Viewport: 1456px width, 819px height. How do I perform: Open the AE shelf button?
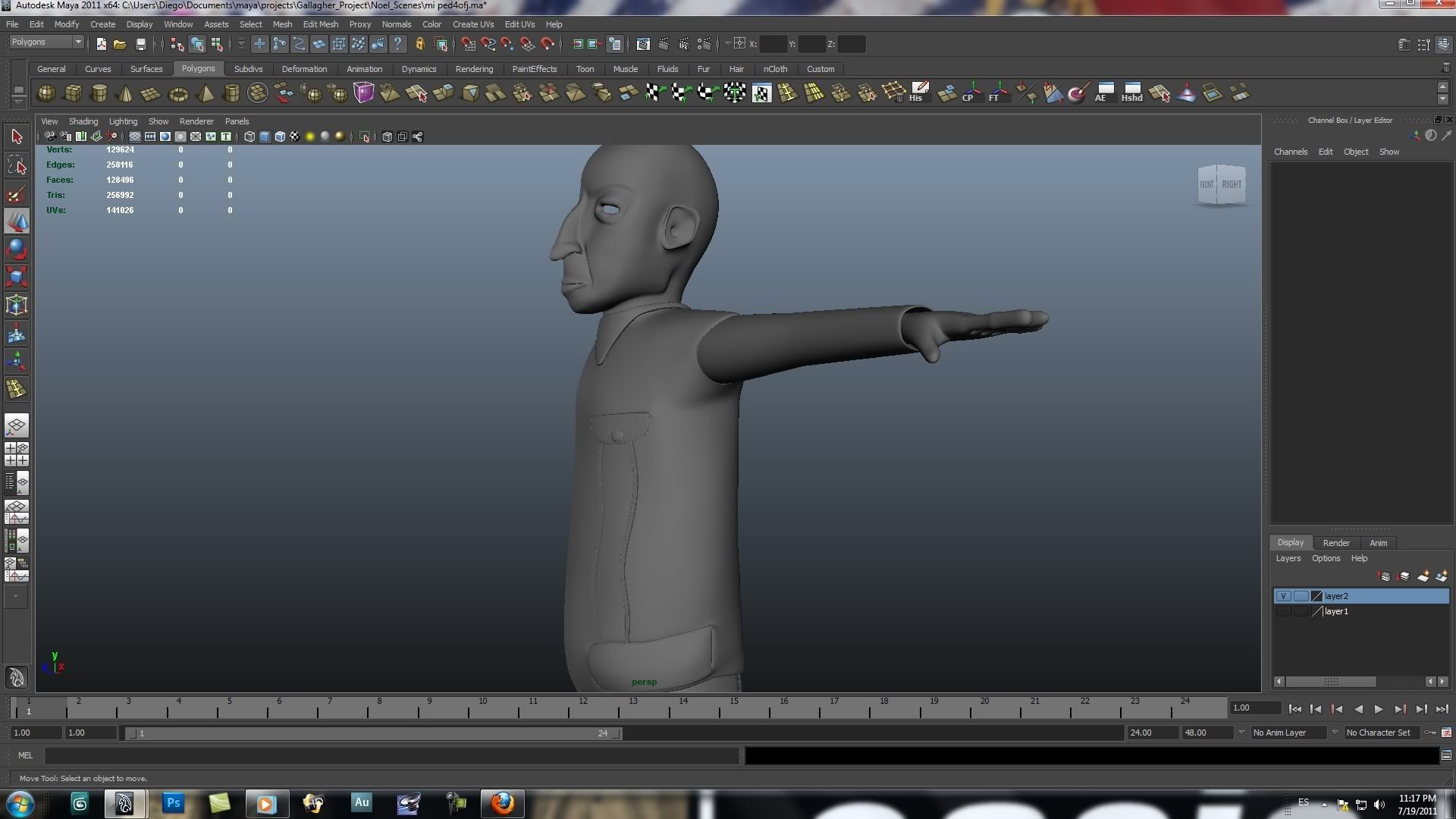point(1104,93)
